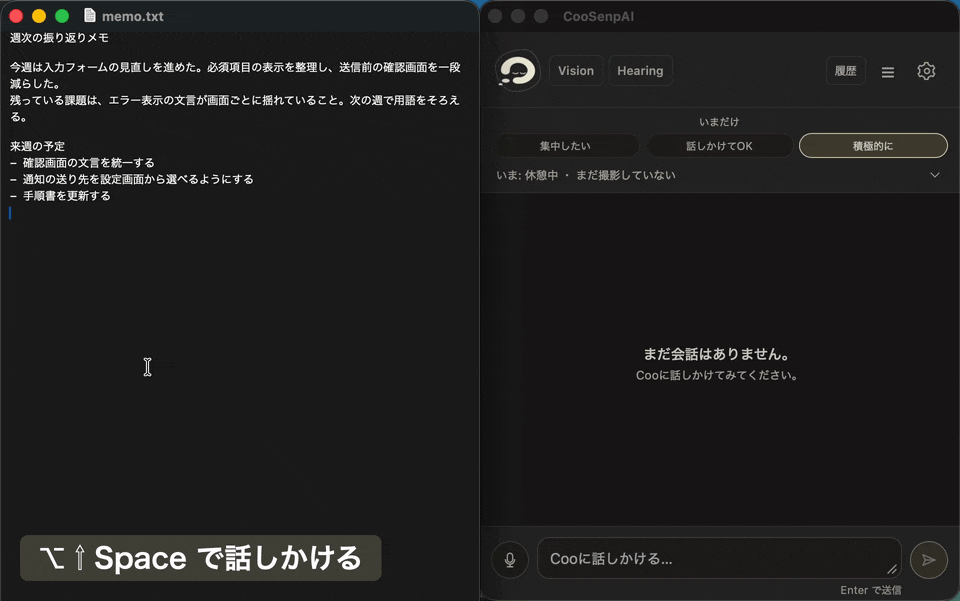Click the いまだけ label
This screenshot has height=601, width=960.
pos(719,122)
